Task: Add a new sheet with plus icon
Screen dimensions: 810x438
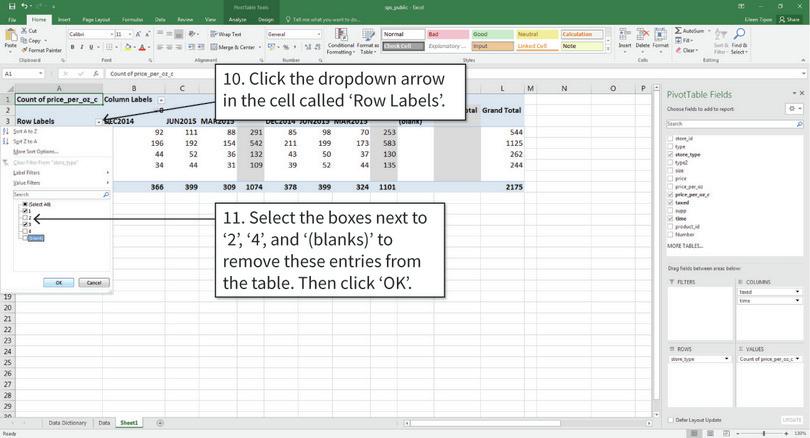Action: tap(160, 423)
